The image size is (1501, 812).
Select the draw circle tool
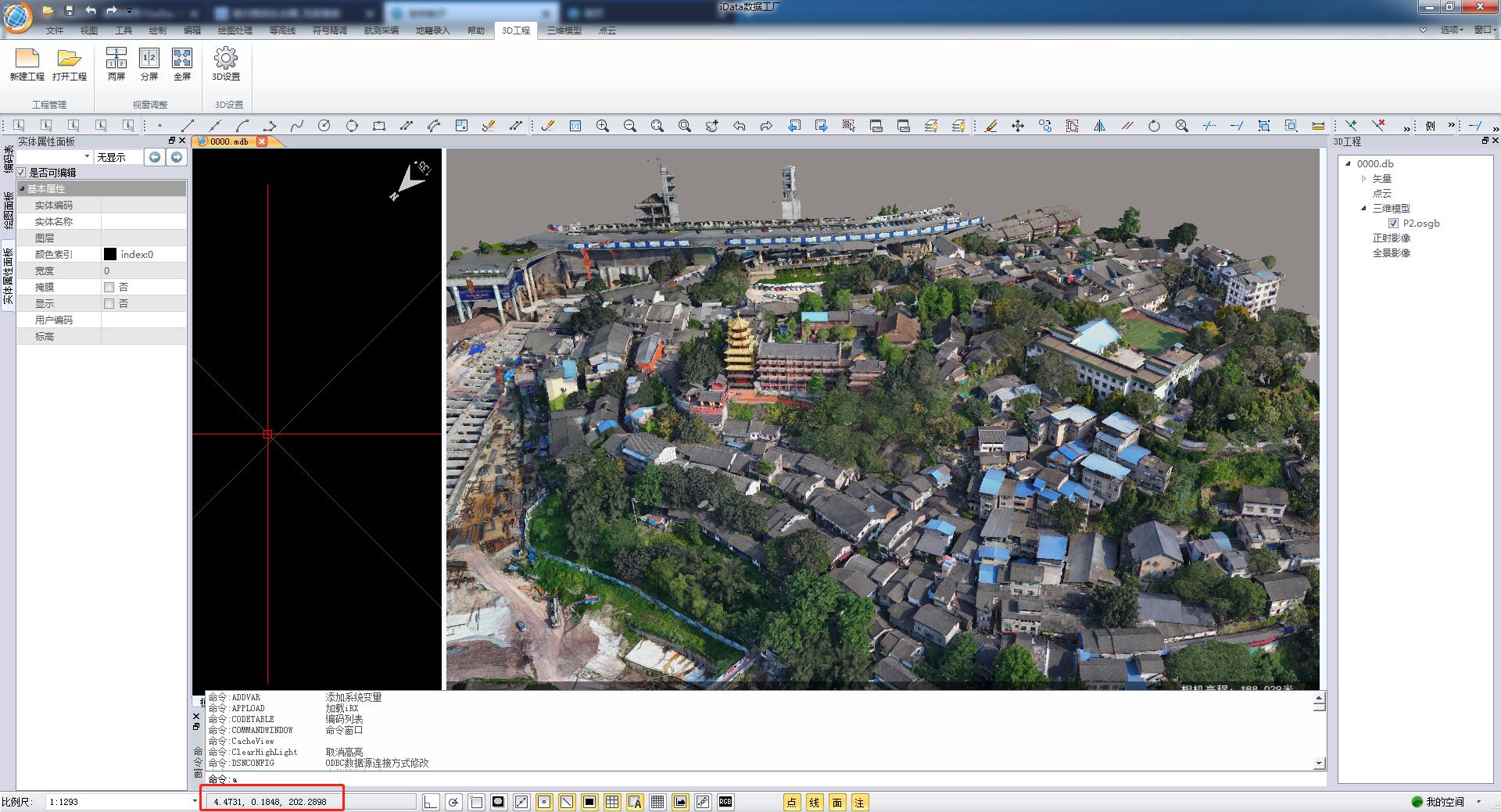tap(324, 126)
